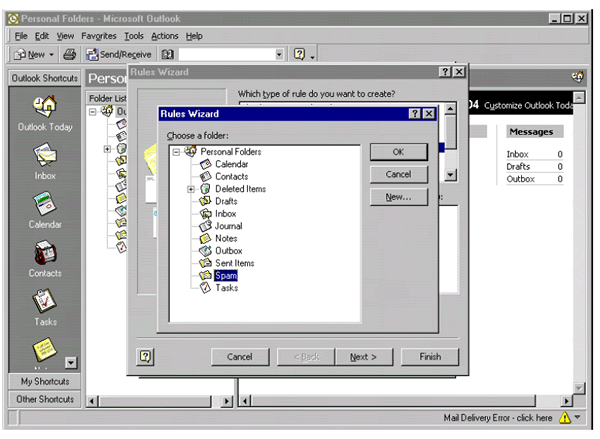Open the Help menu

click(194, 36)
